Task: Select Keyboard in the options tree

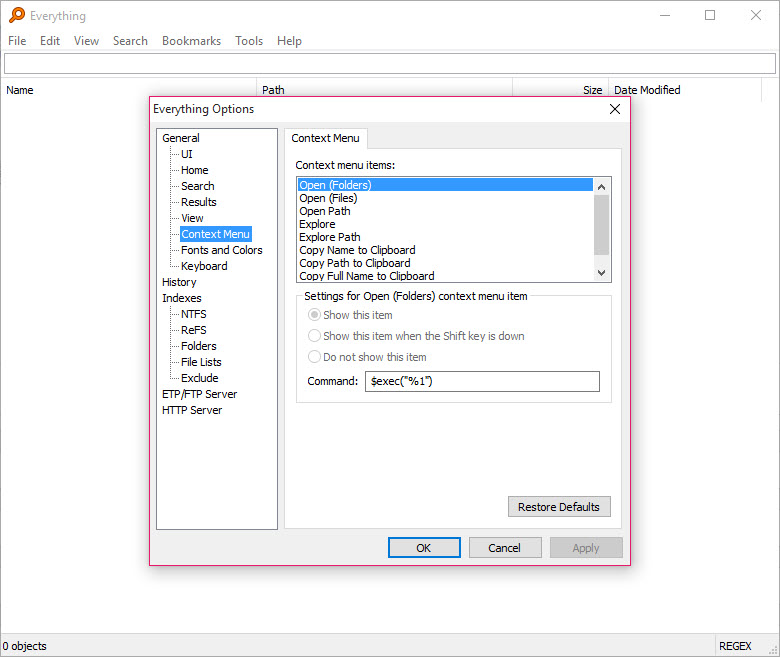Action: (x=204, y=266)
